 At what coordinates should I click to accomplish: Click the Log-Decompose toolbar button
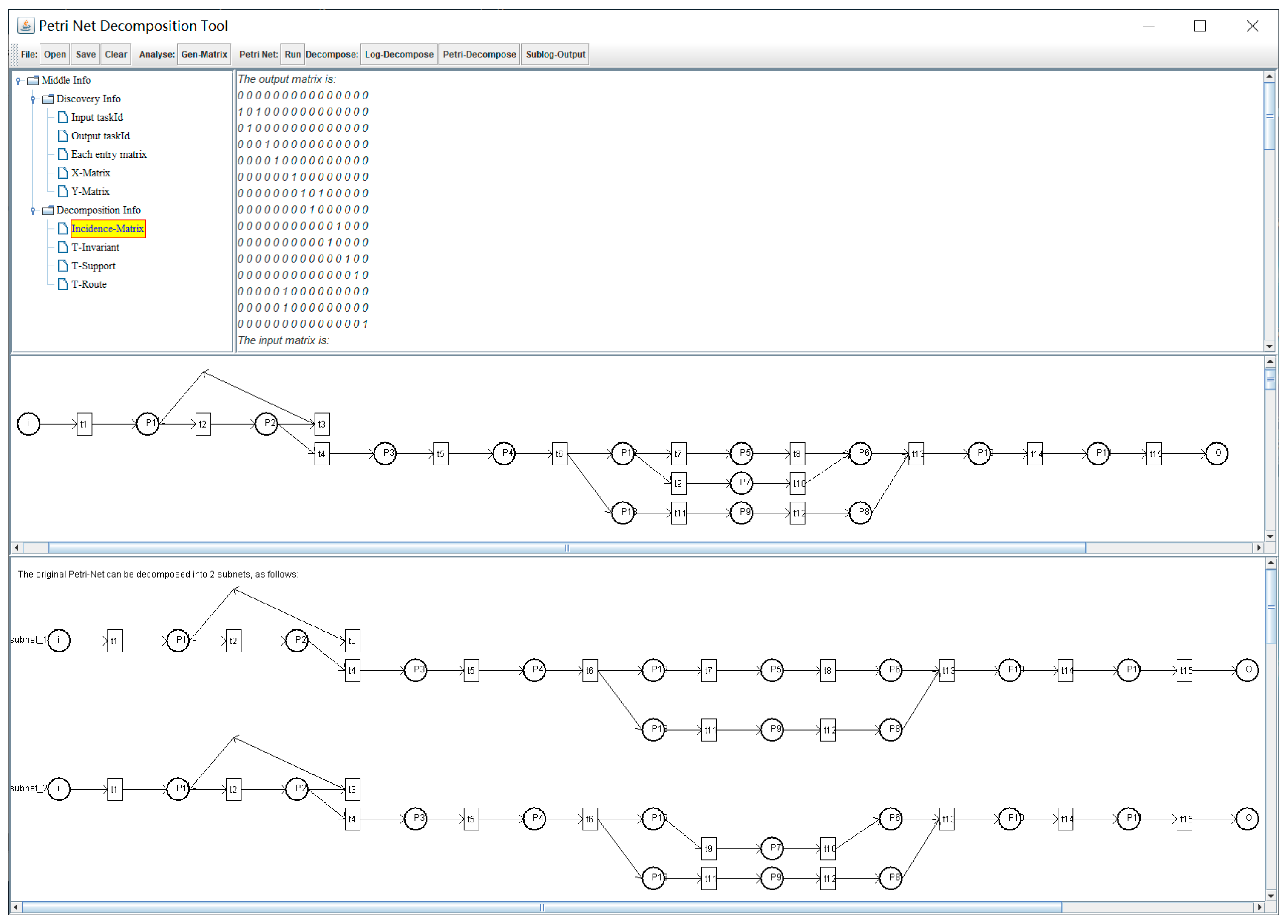click(x=399, y=54)
